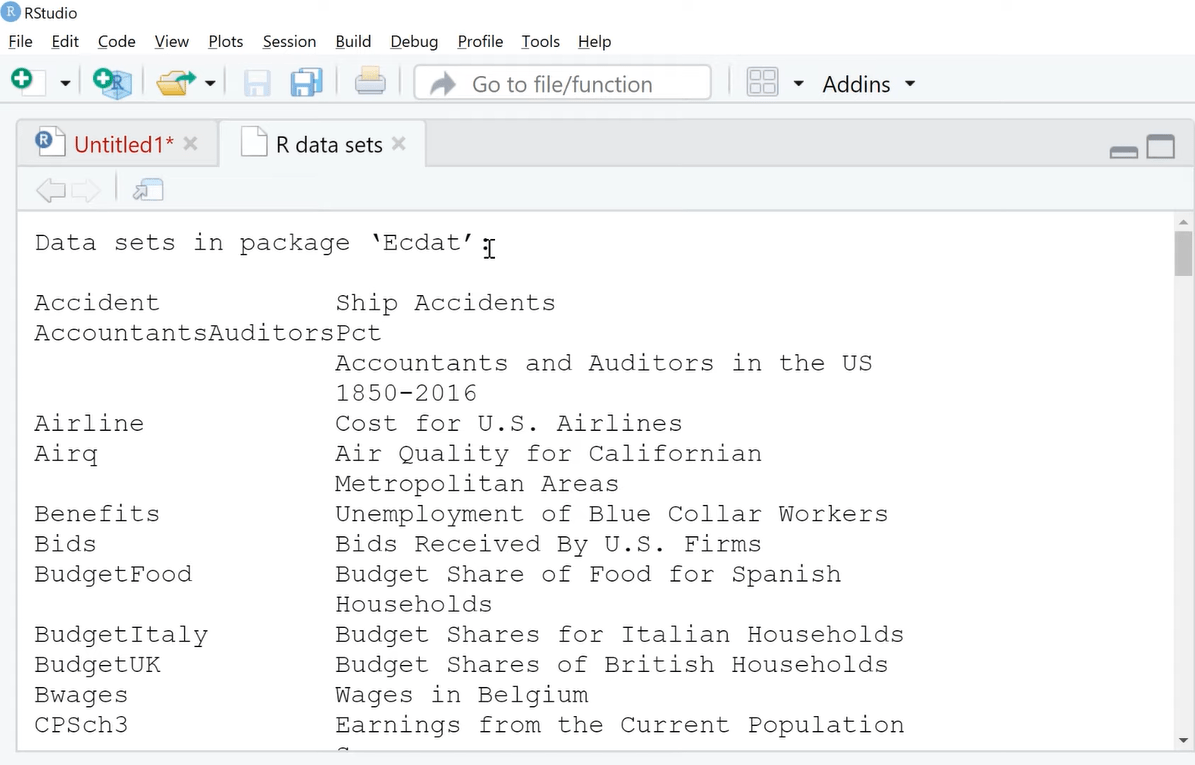The height and width of the screenshot is (765, 1195).
Task: Click the workspace panes grid icon
Action: (762, 82)
